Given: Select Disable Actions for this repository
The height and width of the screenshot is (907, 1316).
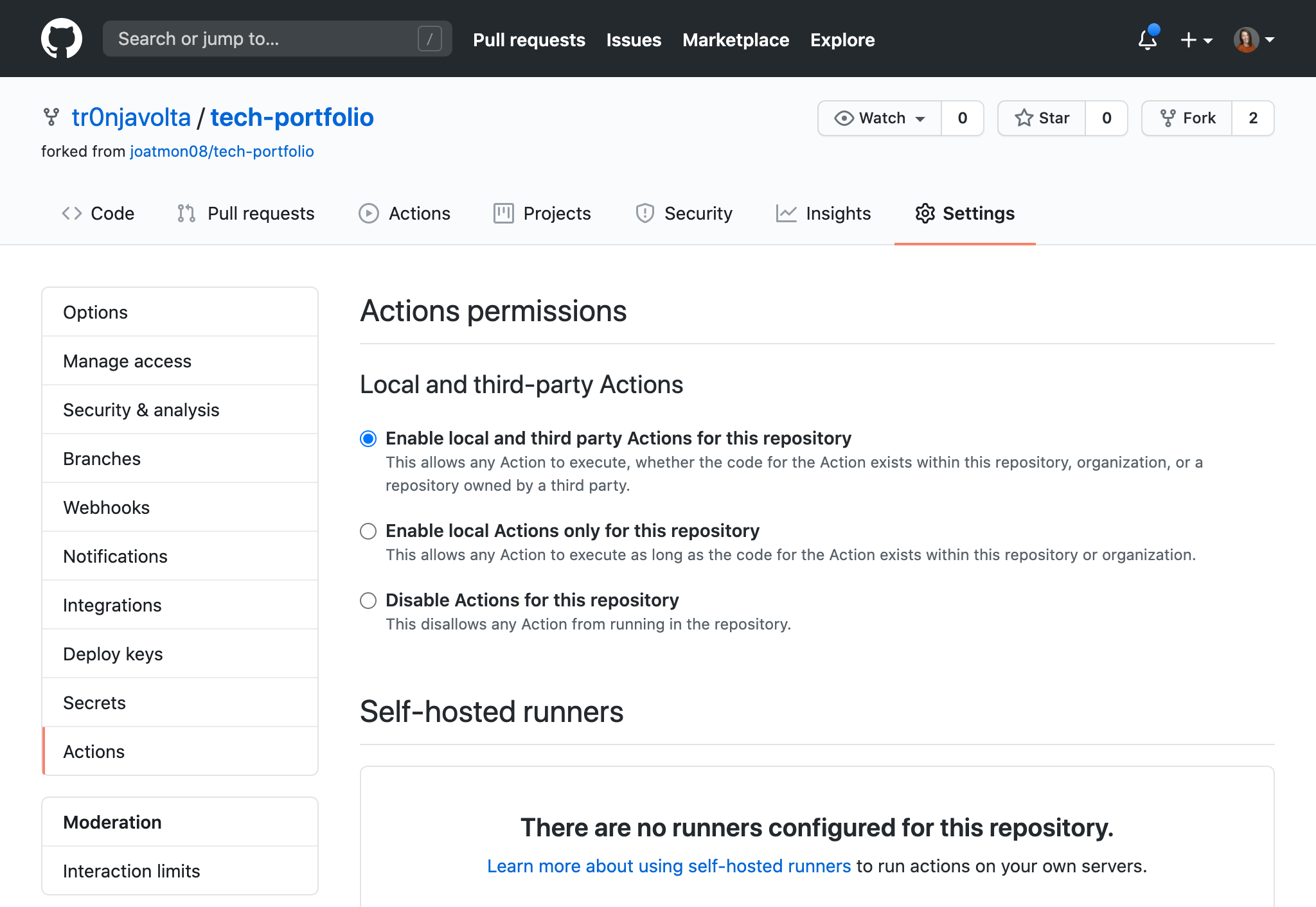Looking at the screenshot, I should 368,601.
